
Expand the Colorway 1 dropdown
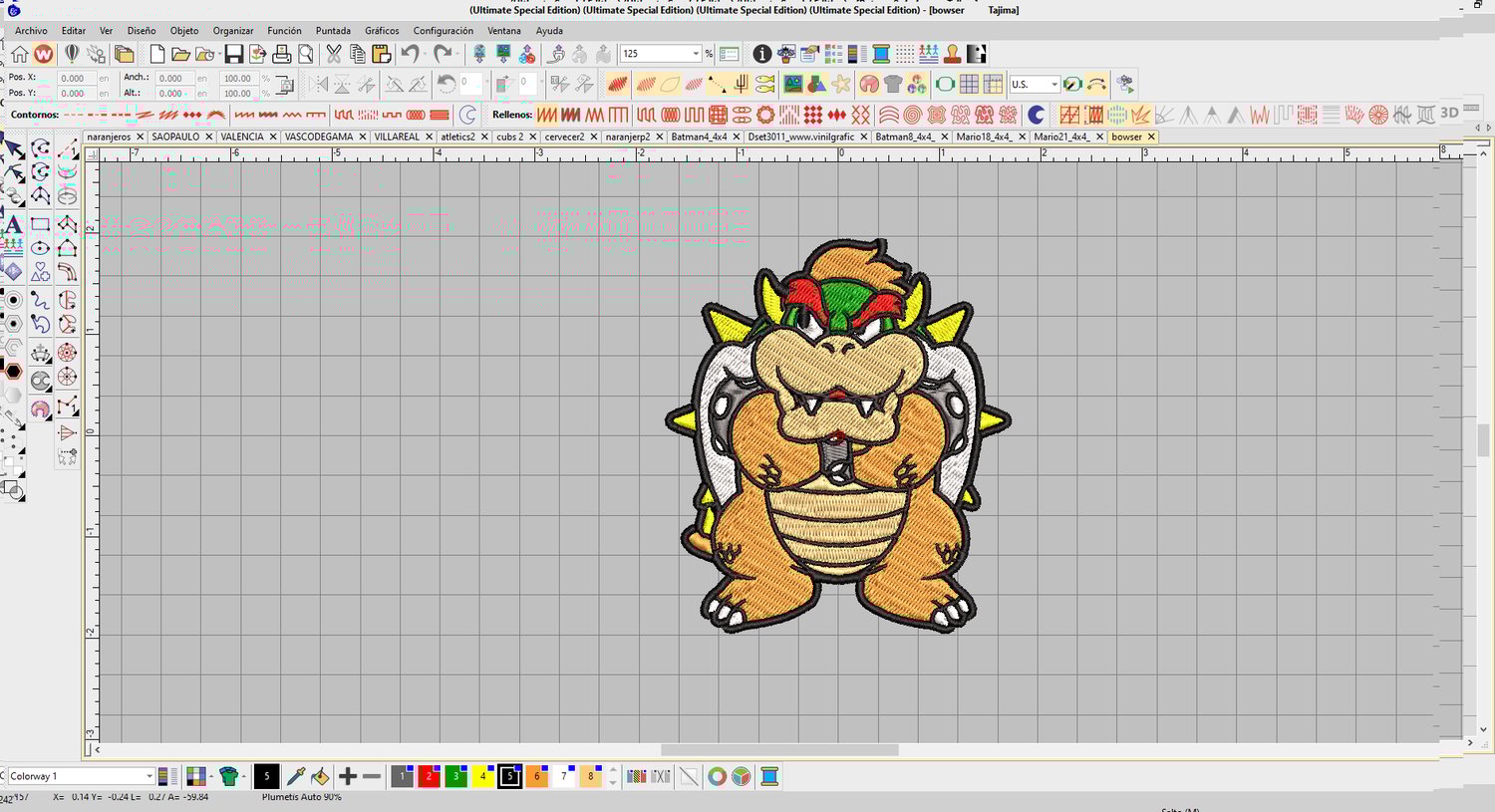[149, 776]
